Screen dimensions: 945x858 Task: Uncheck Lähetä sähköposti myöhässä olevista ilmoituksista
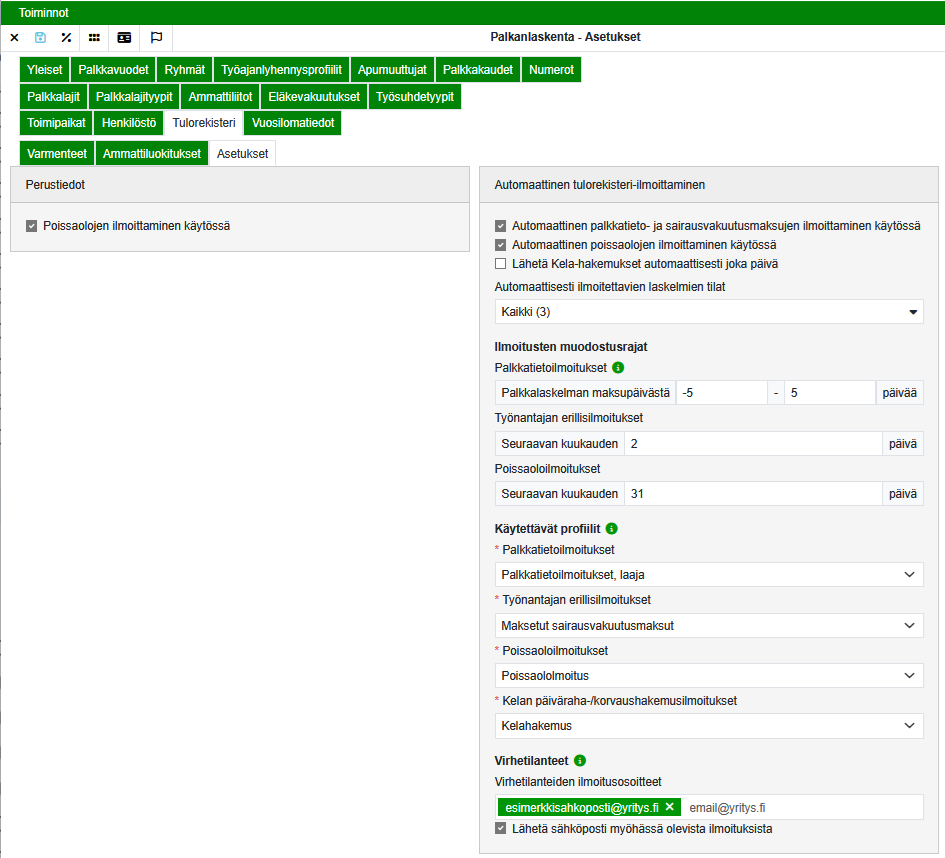pyautogui.click(x=501, y=828)
